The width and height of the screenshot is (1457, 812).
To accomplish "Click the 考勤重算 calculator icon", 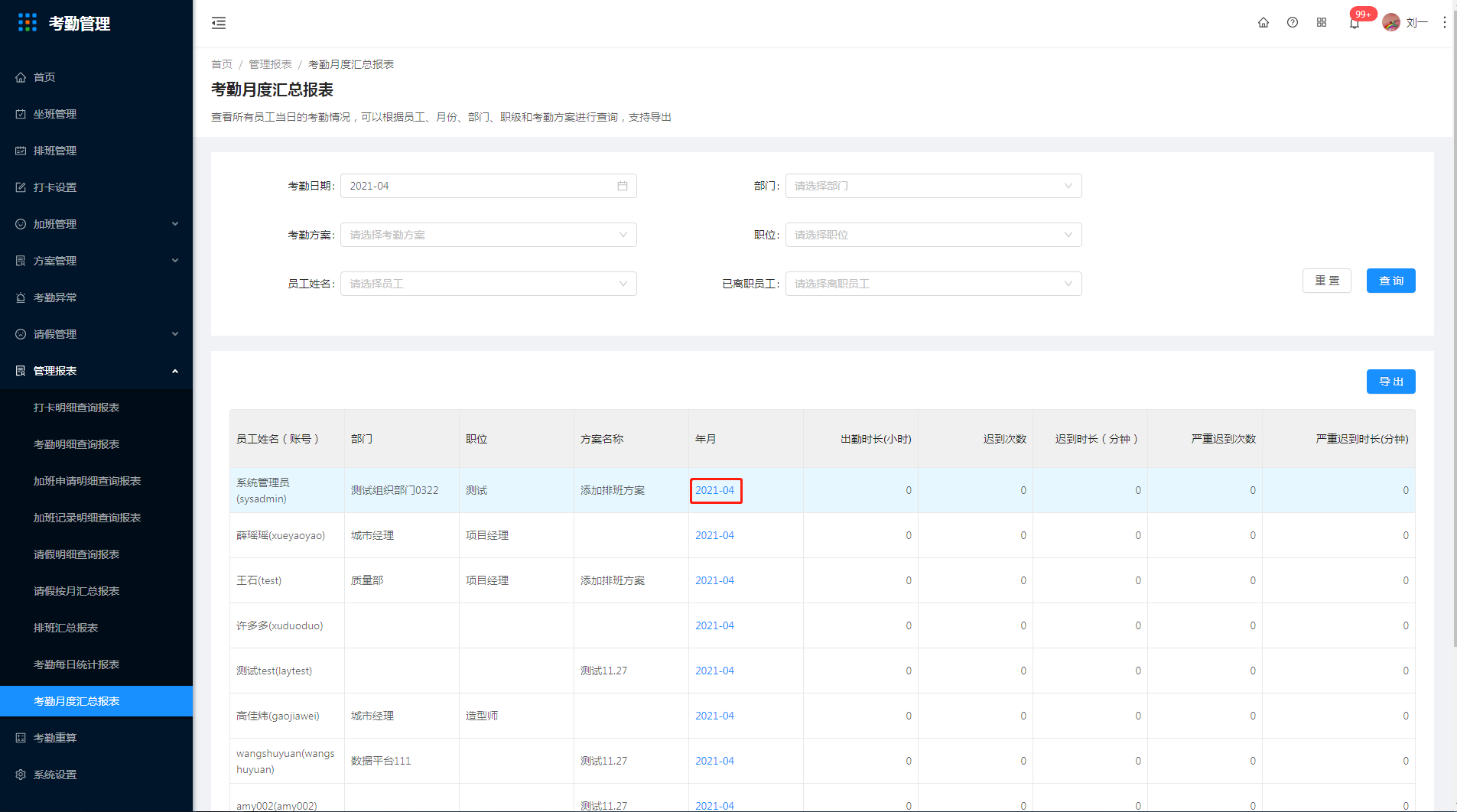I will (x=21, y=738).
